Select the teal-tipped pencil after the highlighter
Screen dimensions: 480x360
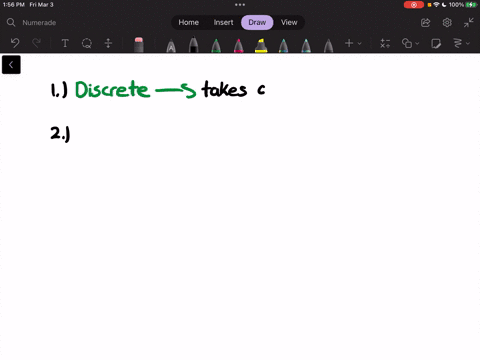click(x=283, y=46)
